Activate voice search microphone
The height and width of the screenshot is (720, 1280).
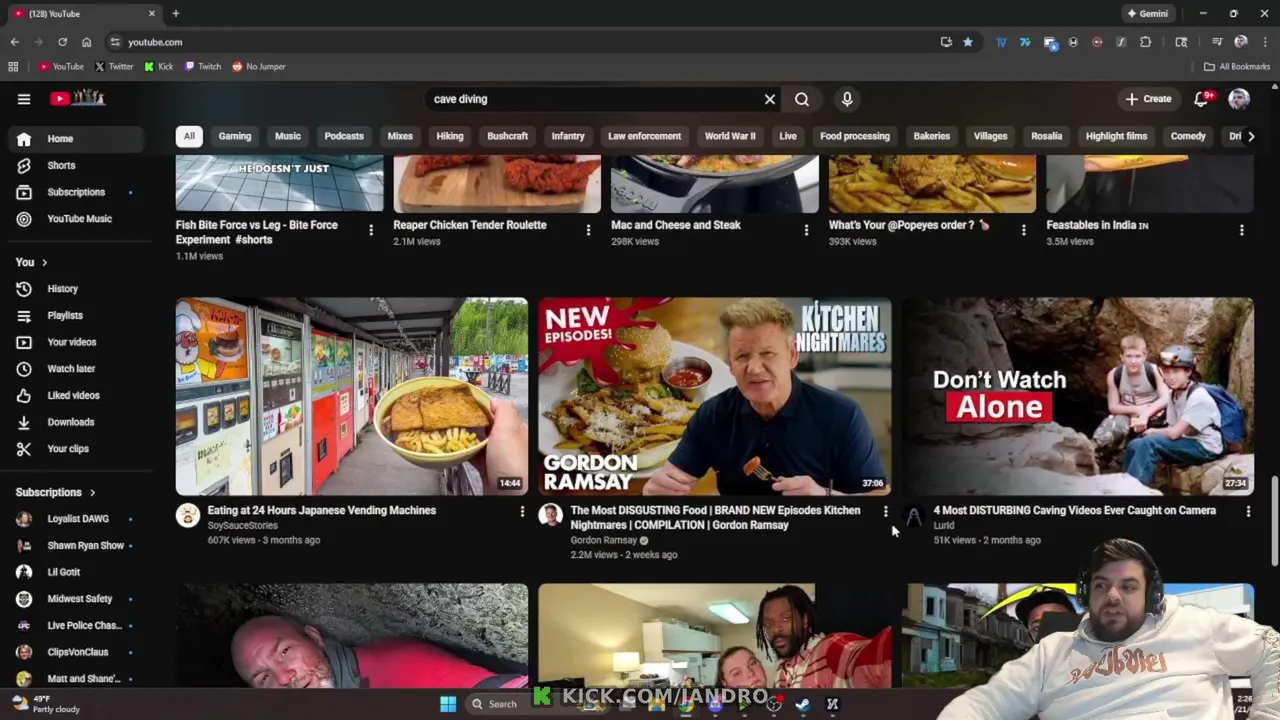[847, 99]
